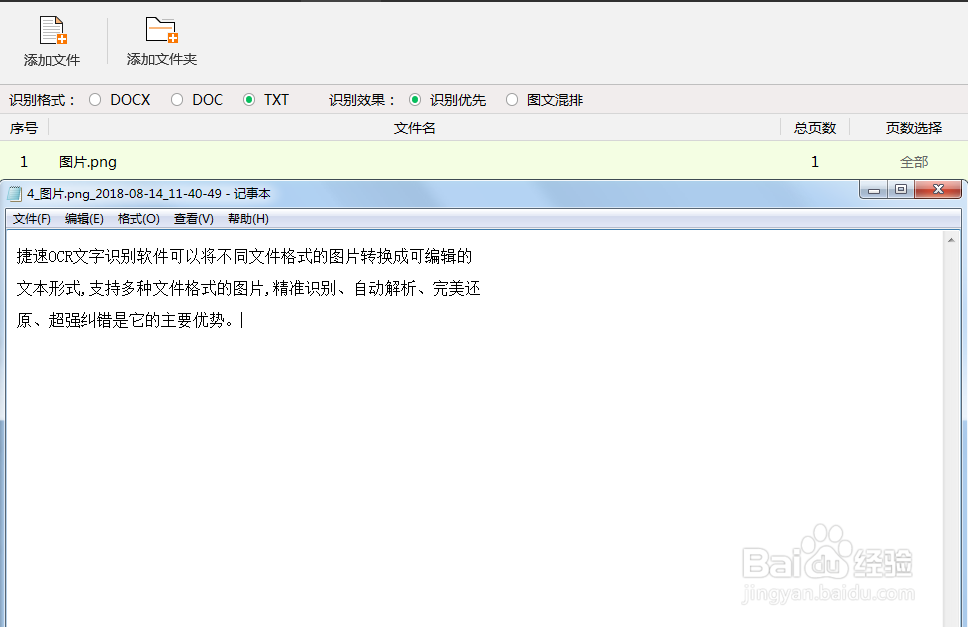
Task: Select the TXT recognition format
Action: click(x=248, y=99)
